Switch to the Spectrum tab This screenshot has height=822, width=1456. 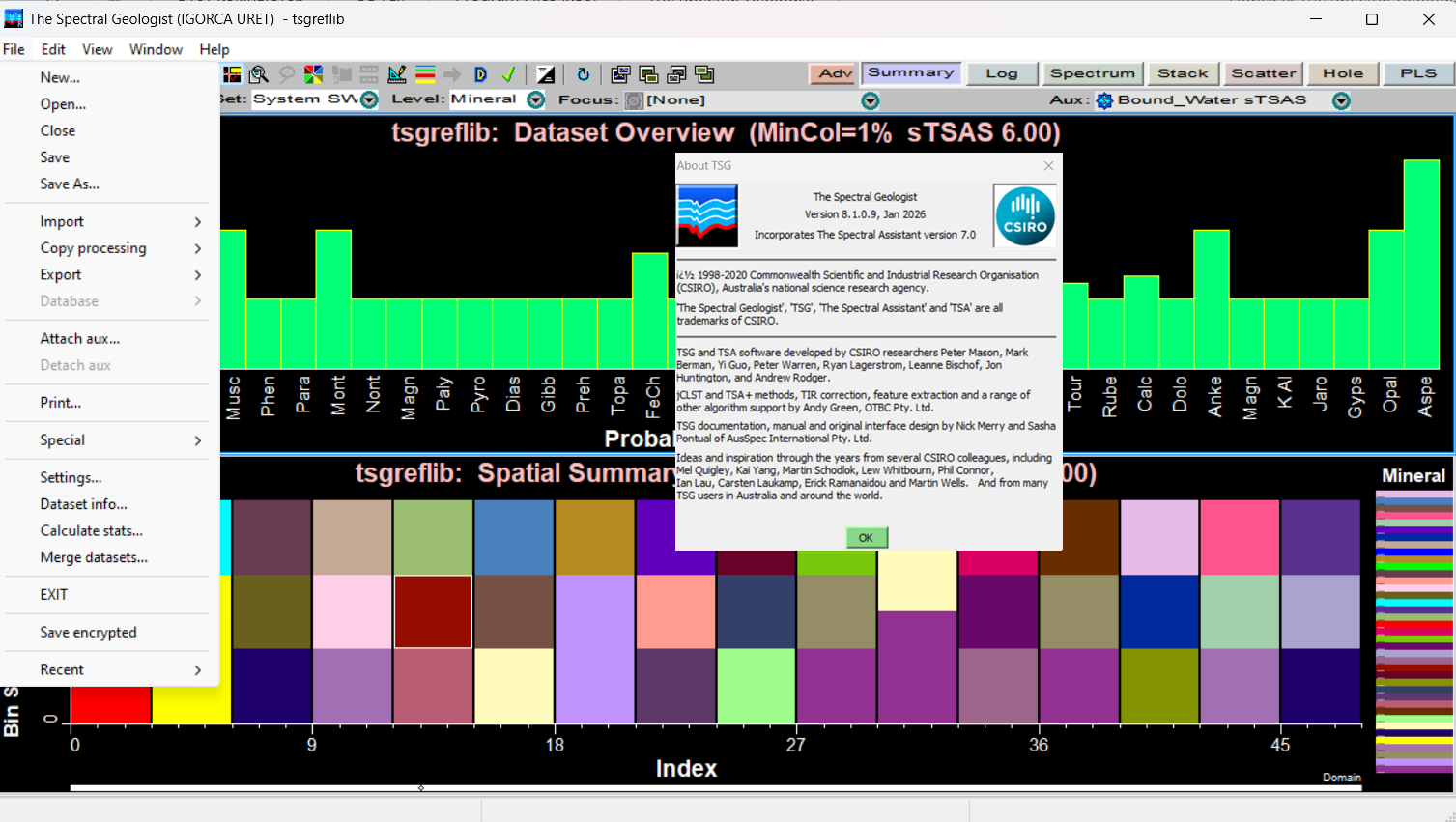[1093, 73]
